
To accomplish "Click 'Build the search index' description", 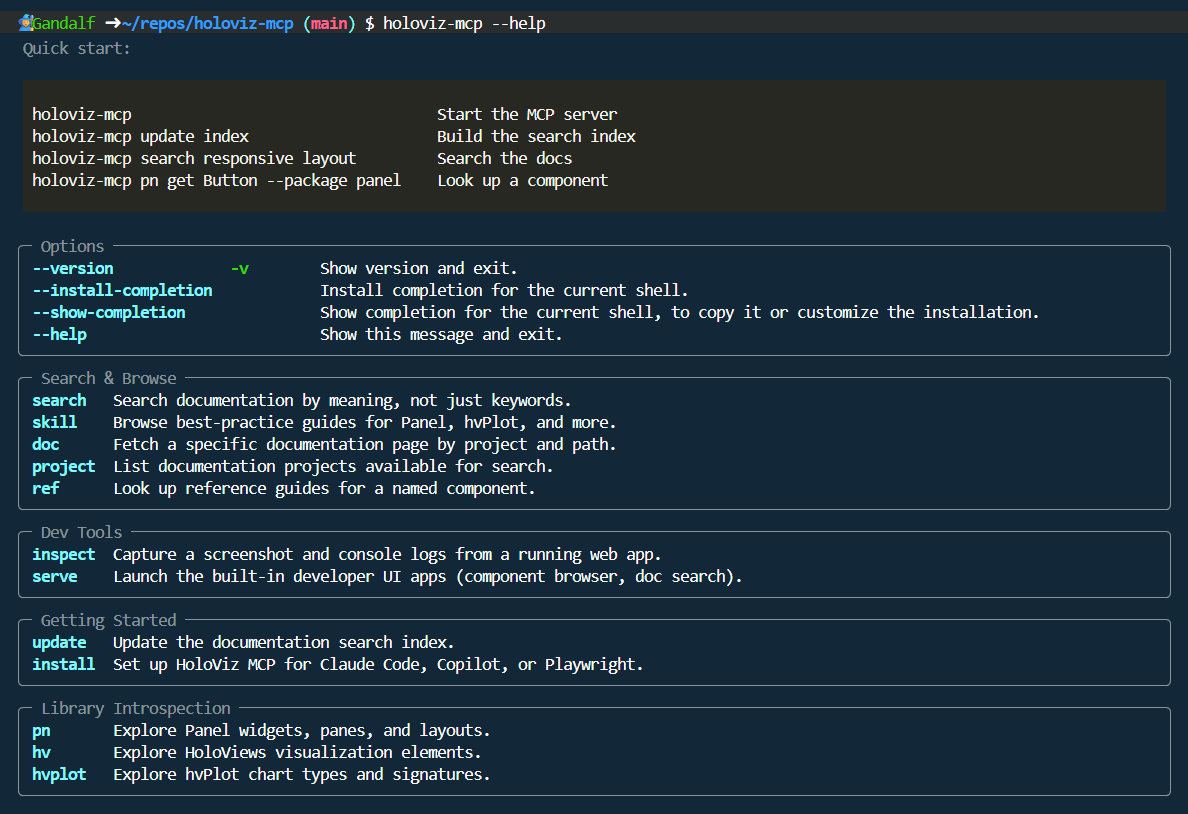I will [x=536, y=136].
